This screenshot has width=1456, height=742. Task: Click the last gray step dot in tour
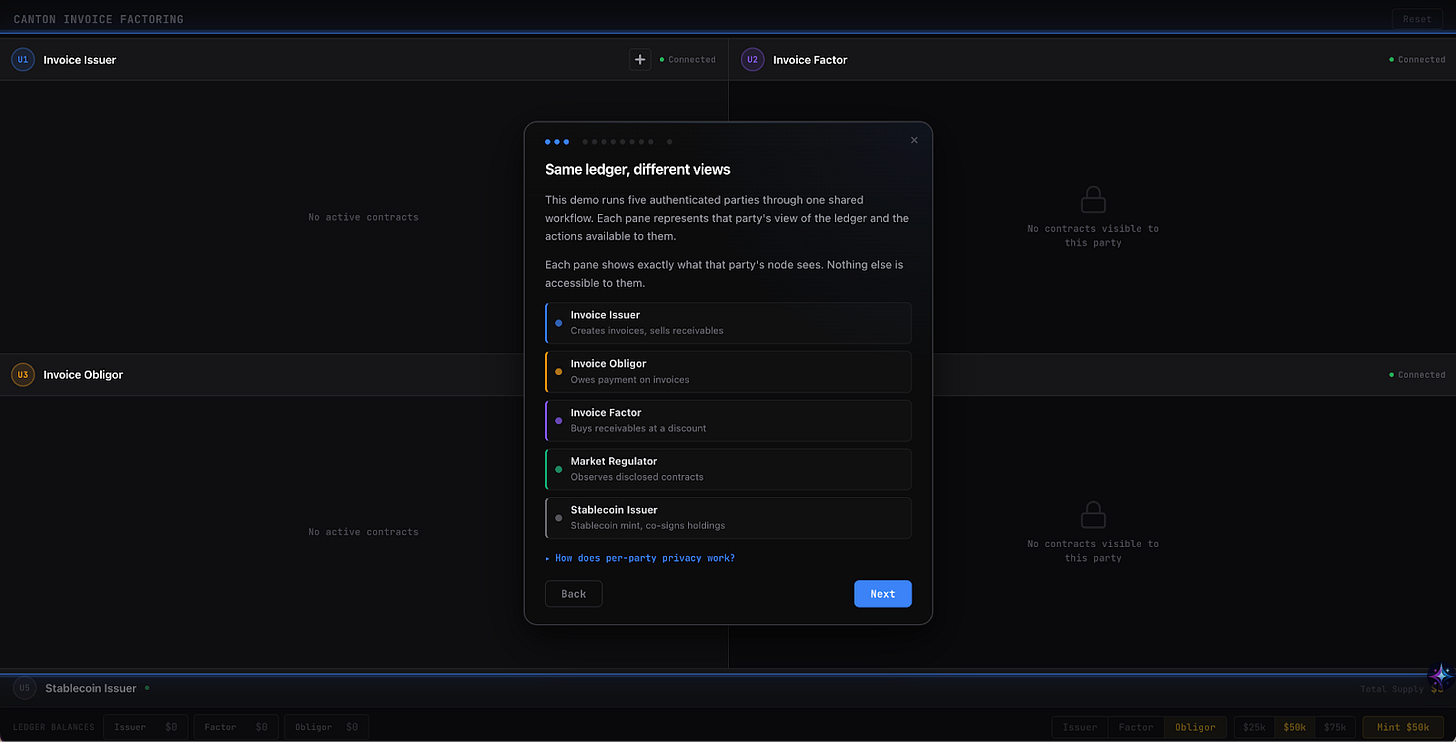670,142
